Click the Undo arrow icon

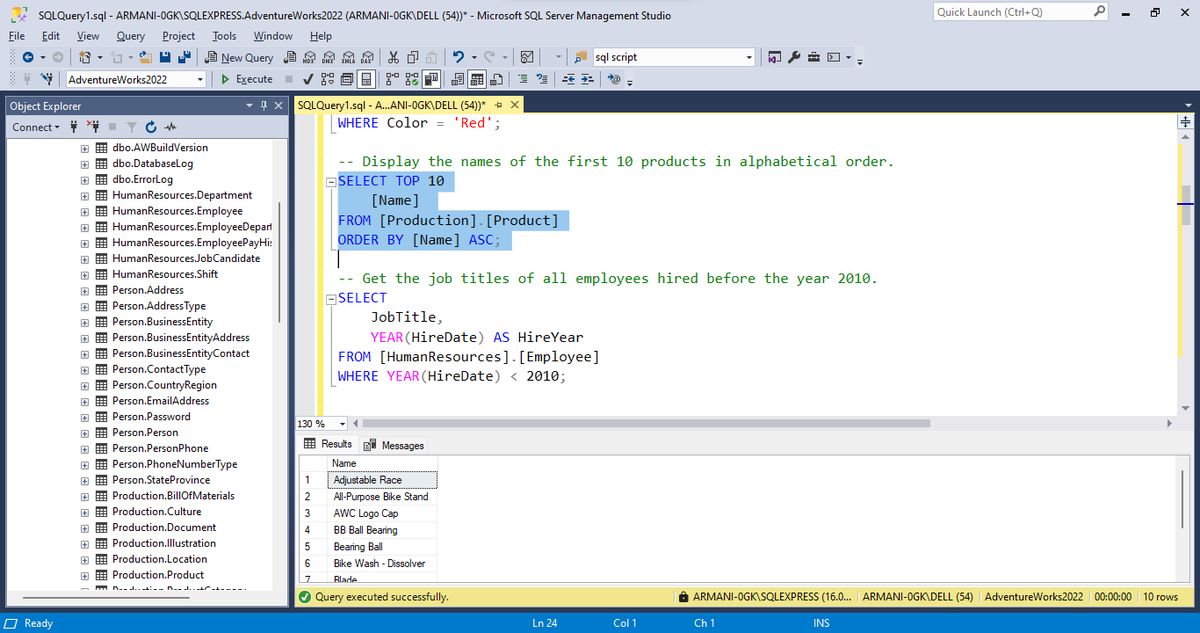pyautogui.click(x=458, y=57)
